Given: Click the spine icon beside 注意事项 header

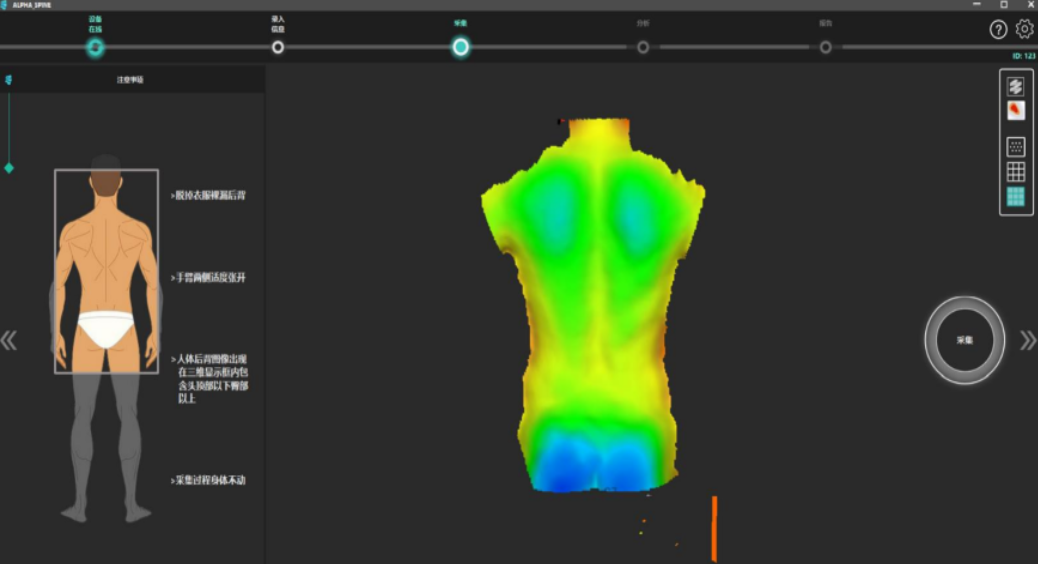Looking at the screenshot, I should click(x=9, y=79).
